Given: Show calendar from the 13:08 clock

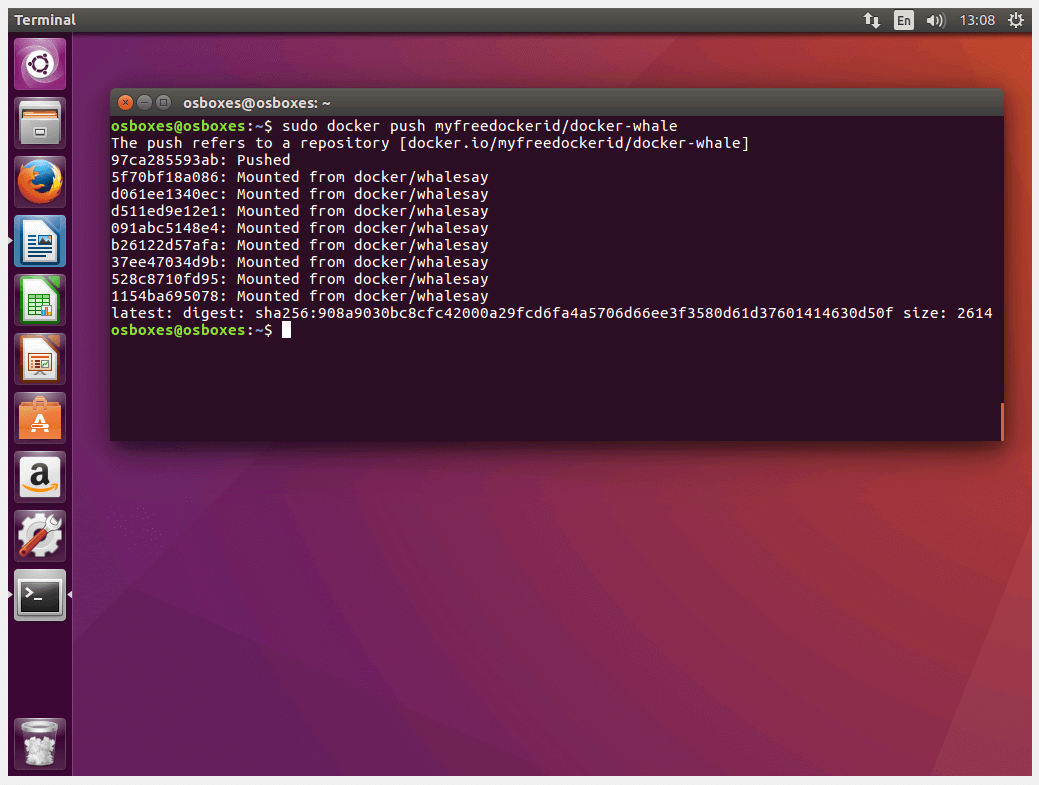Looking at the screenshot, I should click(x=977, y=20).
